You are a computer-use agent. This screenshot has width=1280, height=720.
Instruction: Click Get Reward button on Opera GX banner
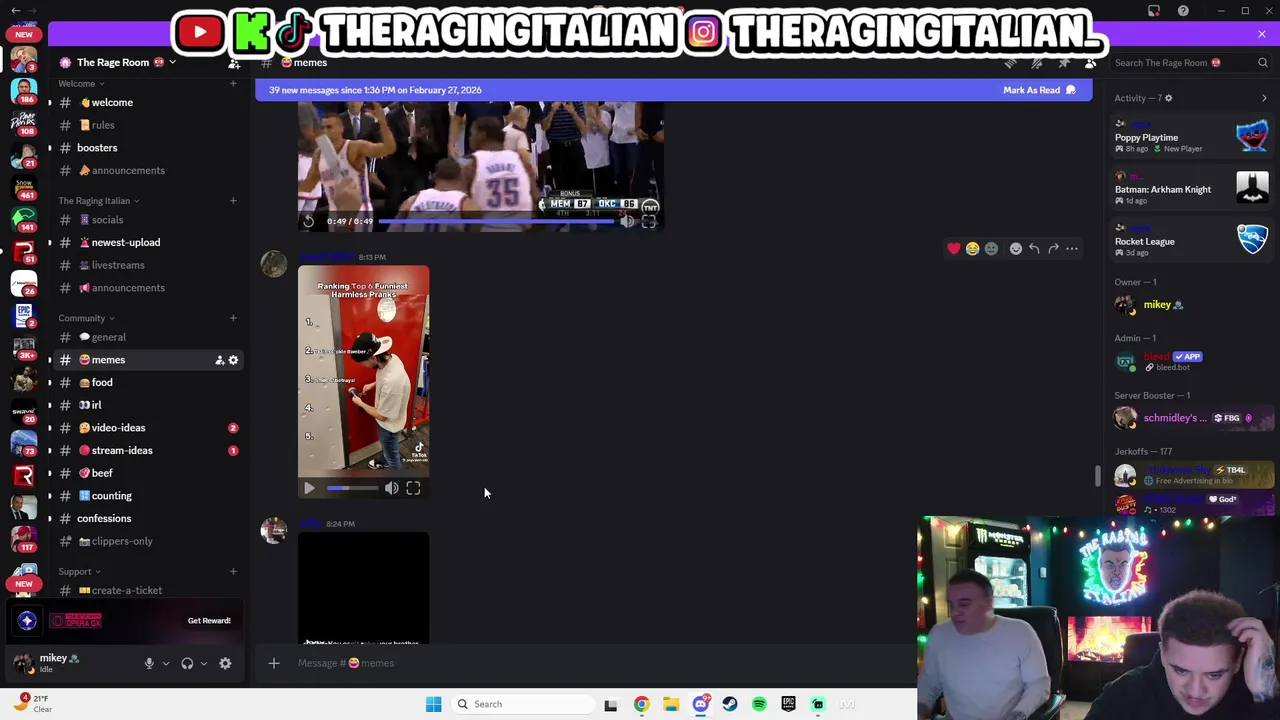coord(209,621)
